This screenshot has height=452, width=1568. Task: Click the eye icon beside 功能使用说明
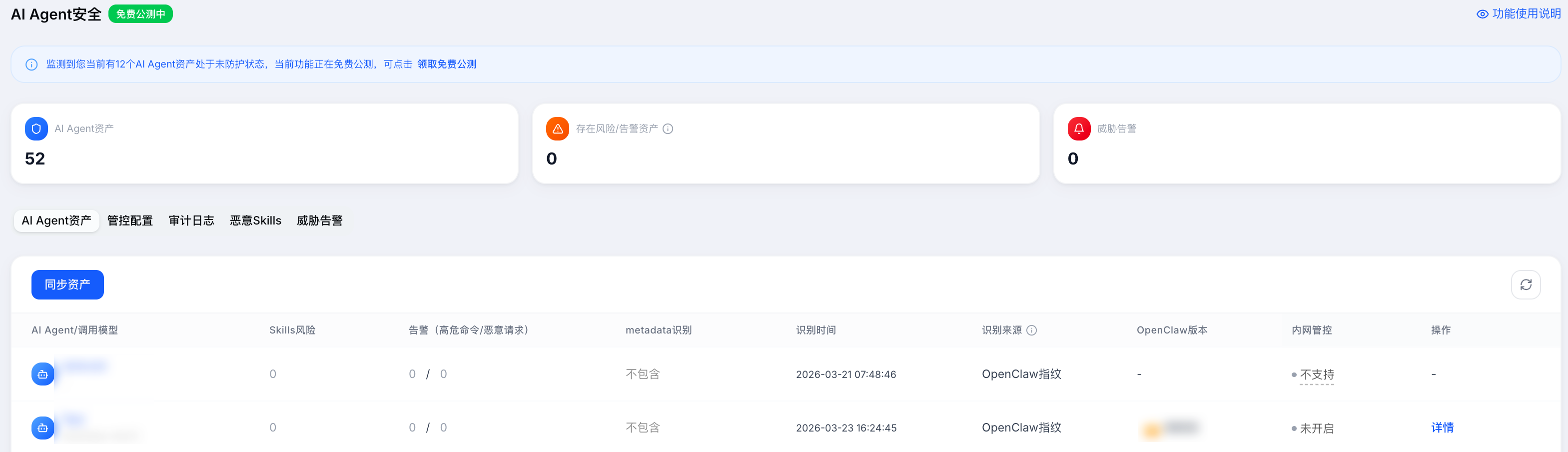pos(1482,14)
